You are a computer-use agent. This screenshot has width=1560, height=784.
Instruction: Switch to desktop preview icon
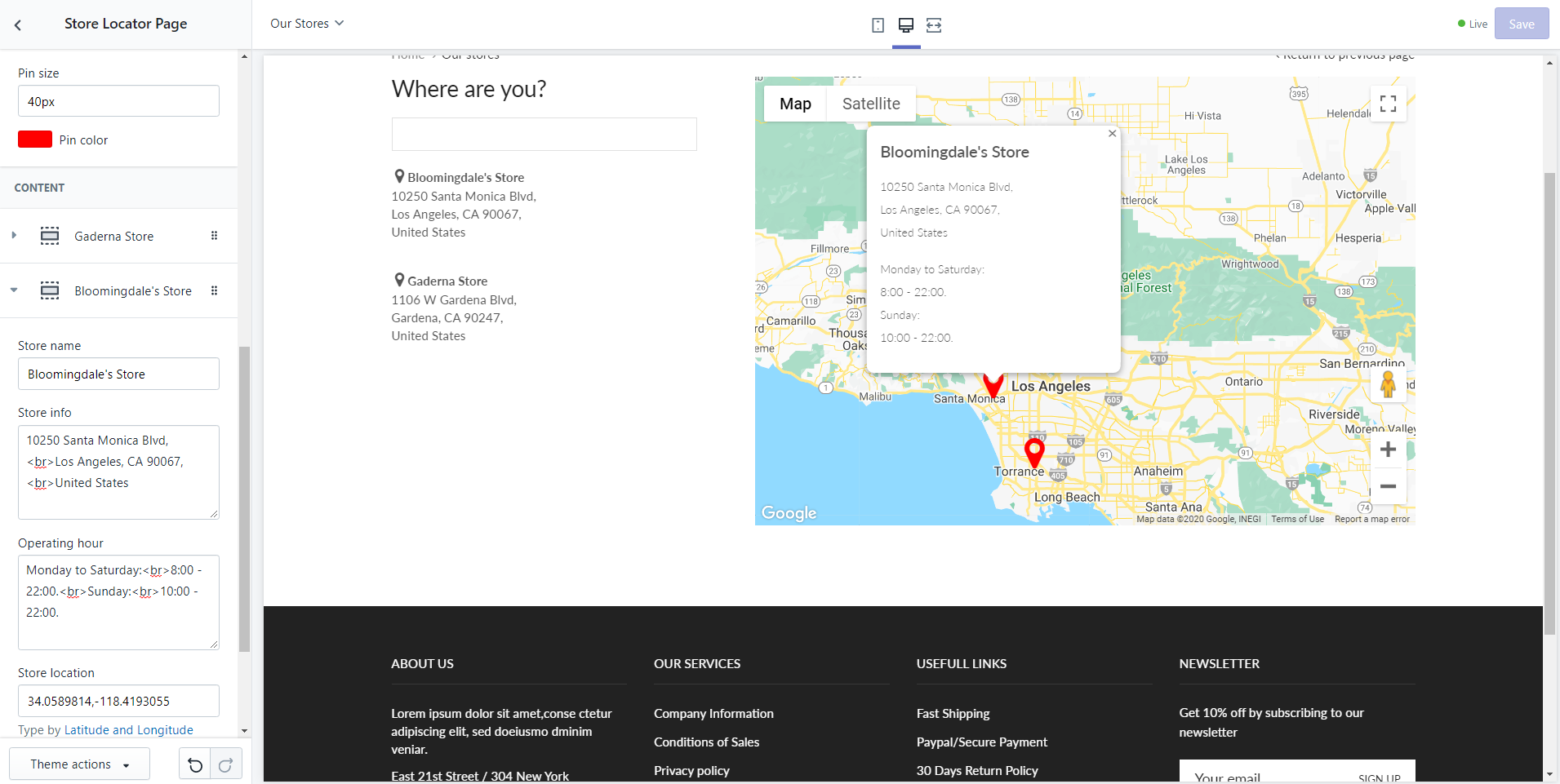[x=906, y=25]
